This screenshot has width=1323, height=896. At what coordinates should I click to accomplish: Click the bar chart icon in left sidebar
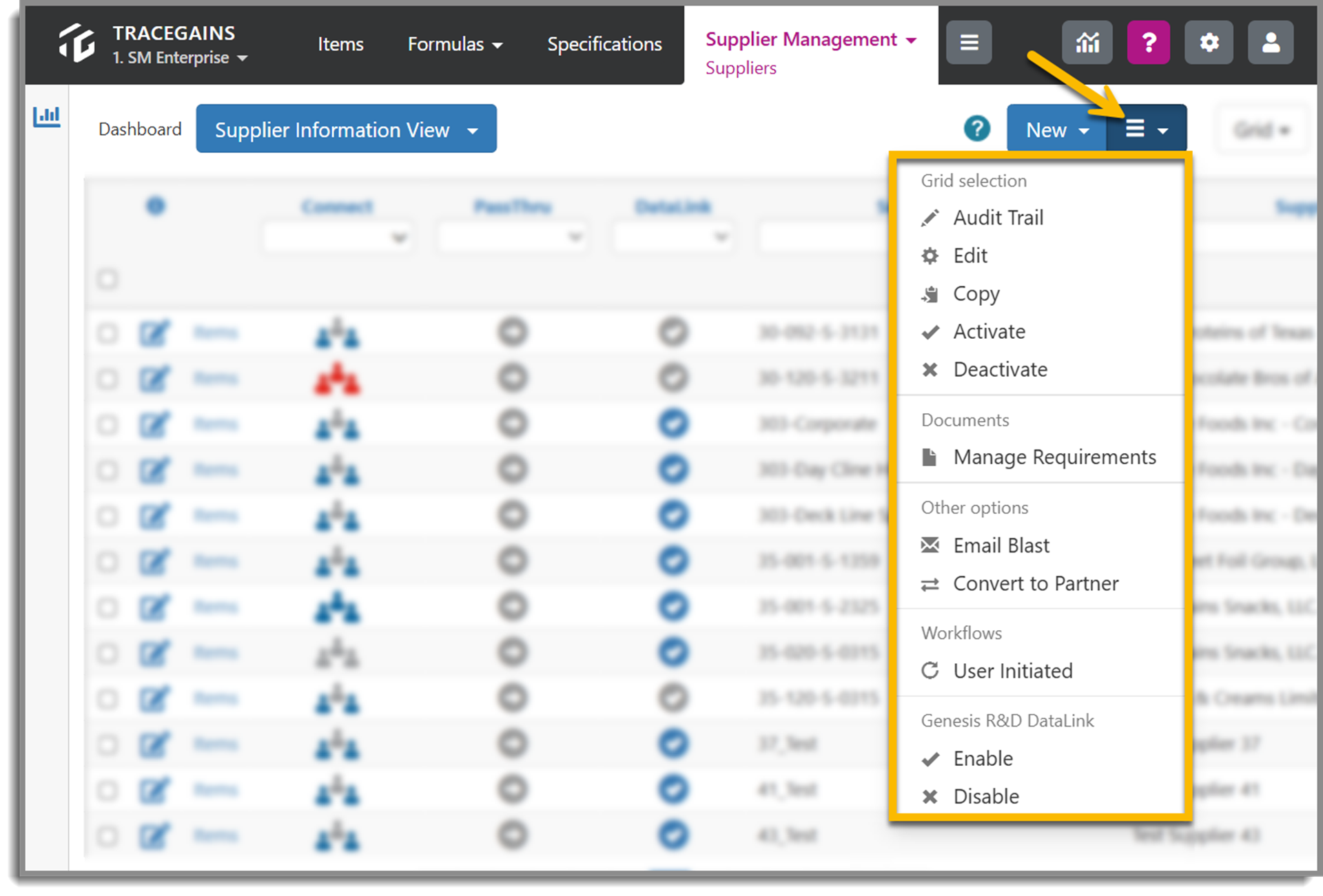[x=47, y=116]
